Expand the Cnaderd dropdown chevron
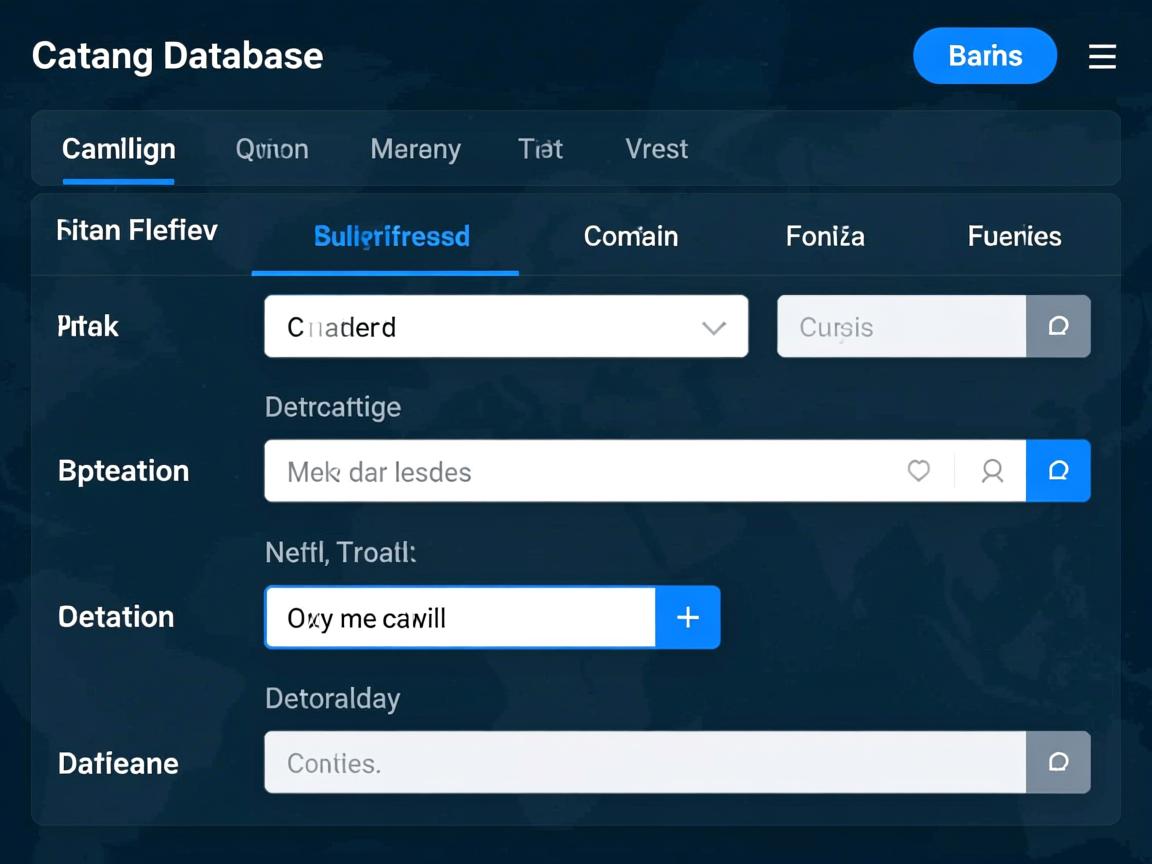This screenshot has width=1152, height=864. coord(713,327)
